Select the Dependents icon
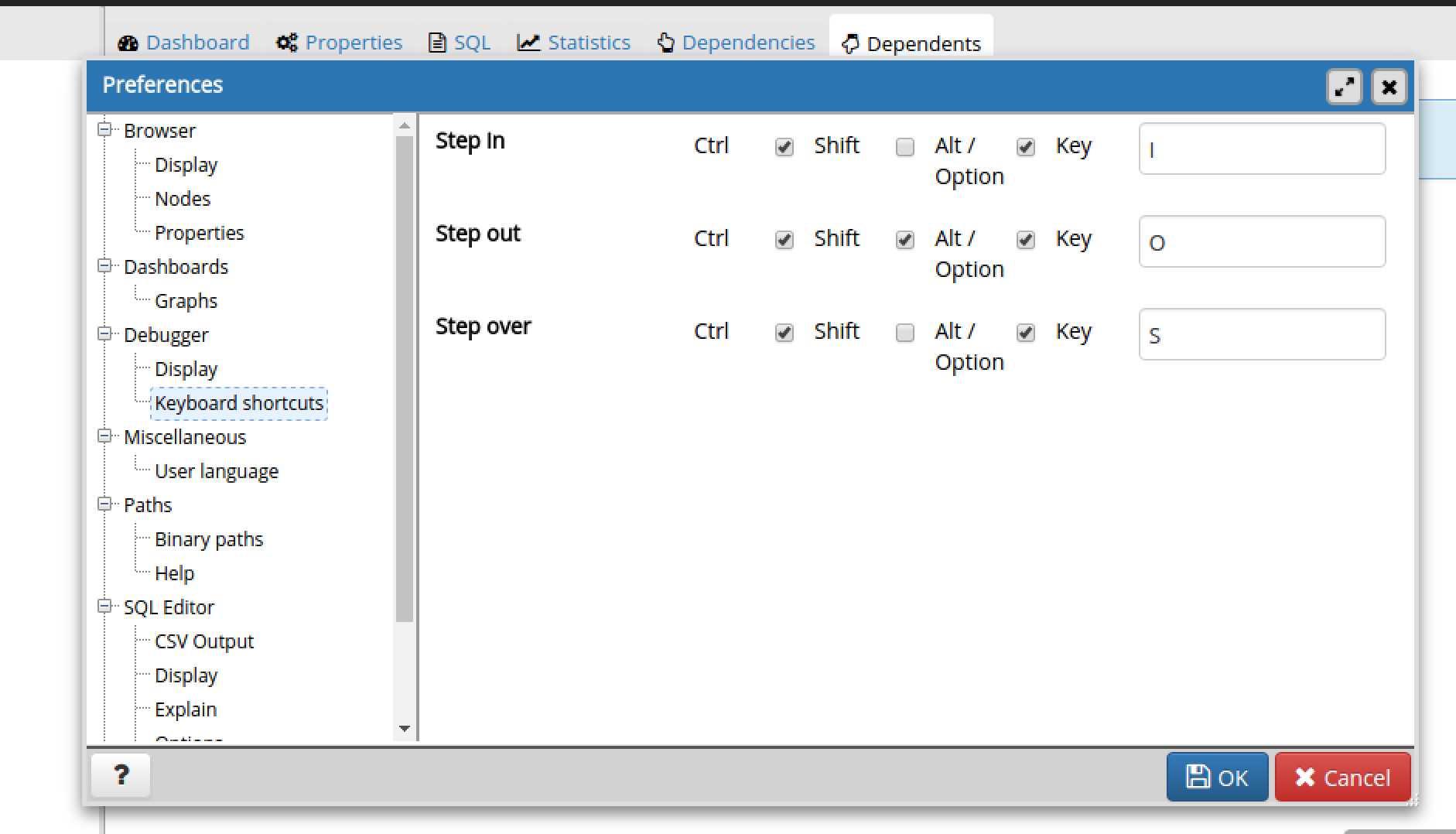This screenshot has width=1456, height=834. click(x=851, y=44)
